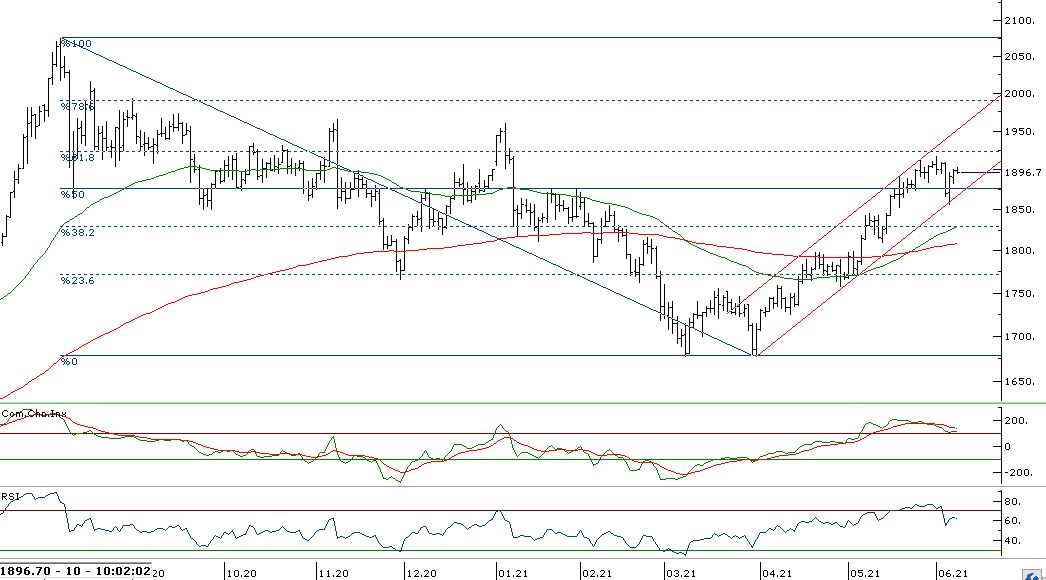Screen dimensions: 1046x580
Task: Select the %100 Fibonacci level label
Action: pos(75,44)
